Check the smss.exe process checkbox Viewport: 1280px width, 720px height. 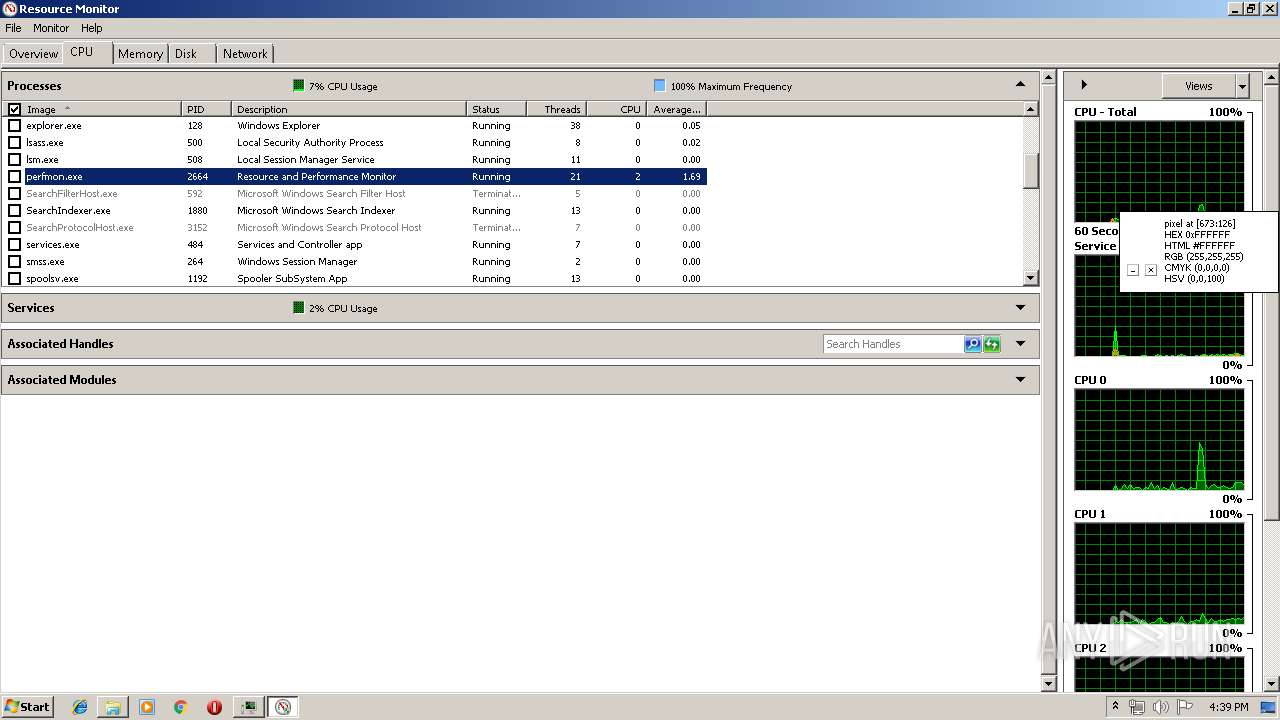click(14, 262)
